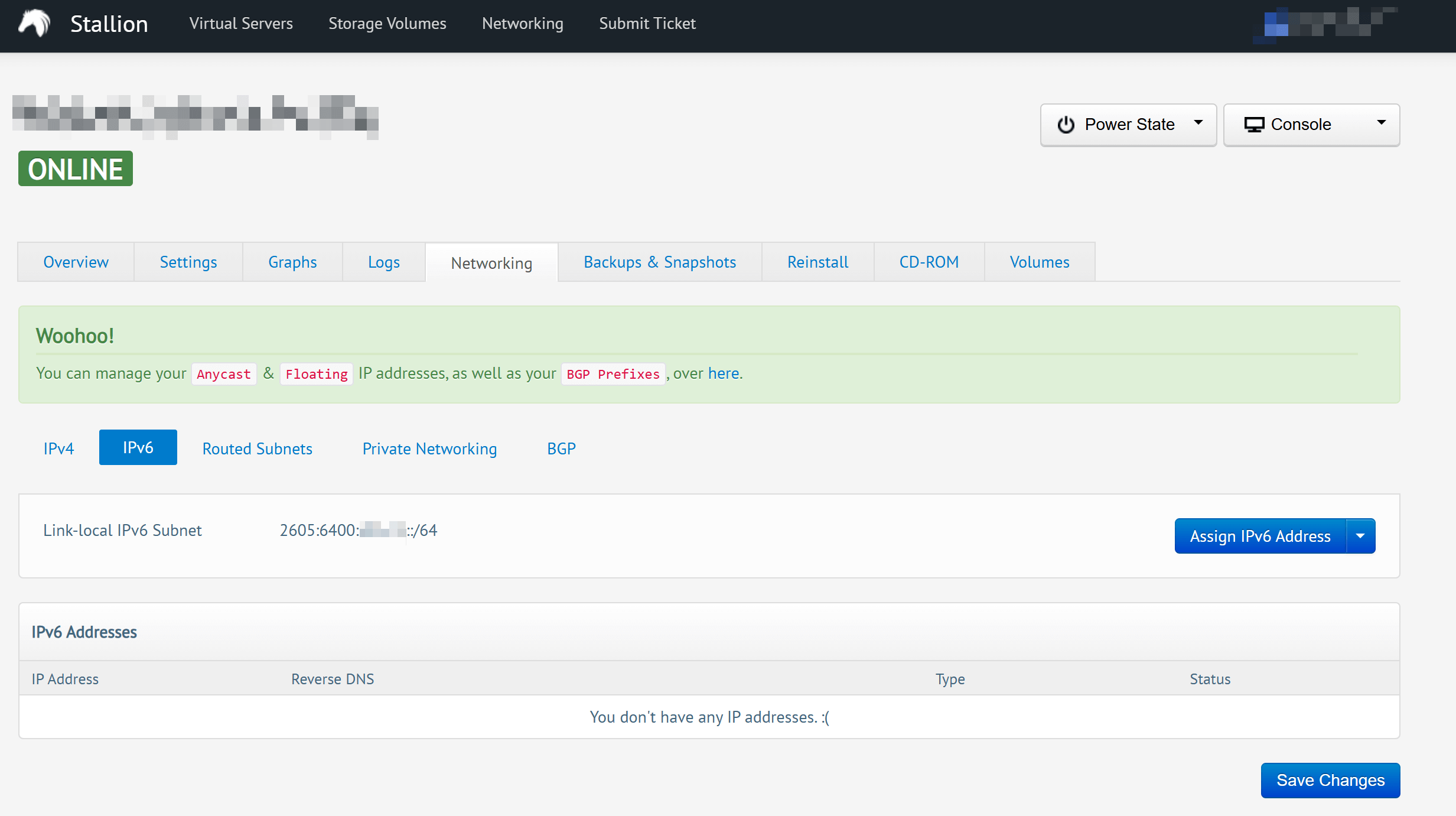Follow the 'here' link in Woohoo notice

(x=723, y=373)
